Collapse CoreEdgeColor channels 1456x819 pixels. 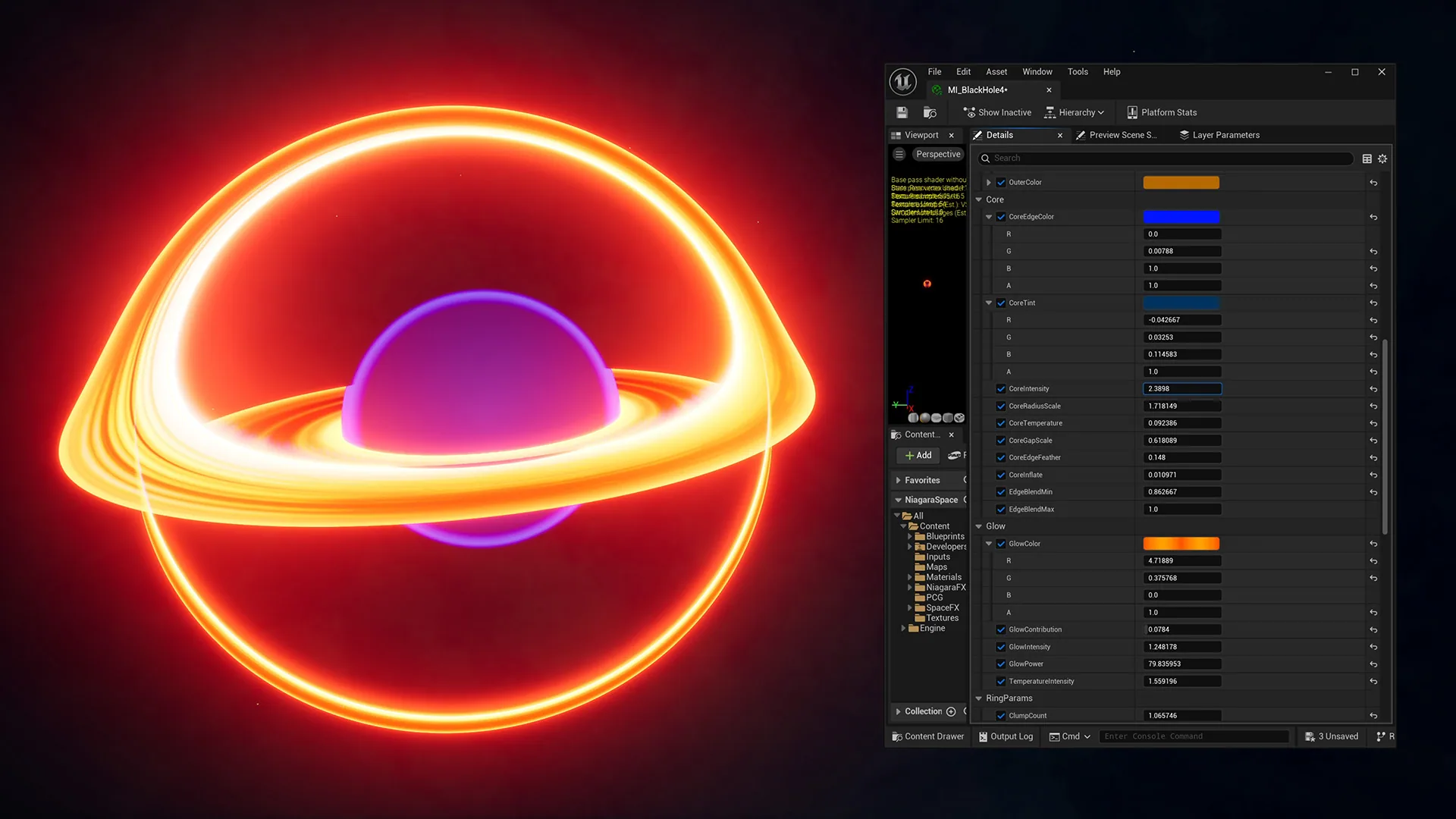coord(989,217)
